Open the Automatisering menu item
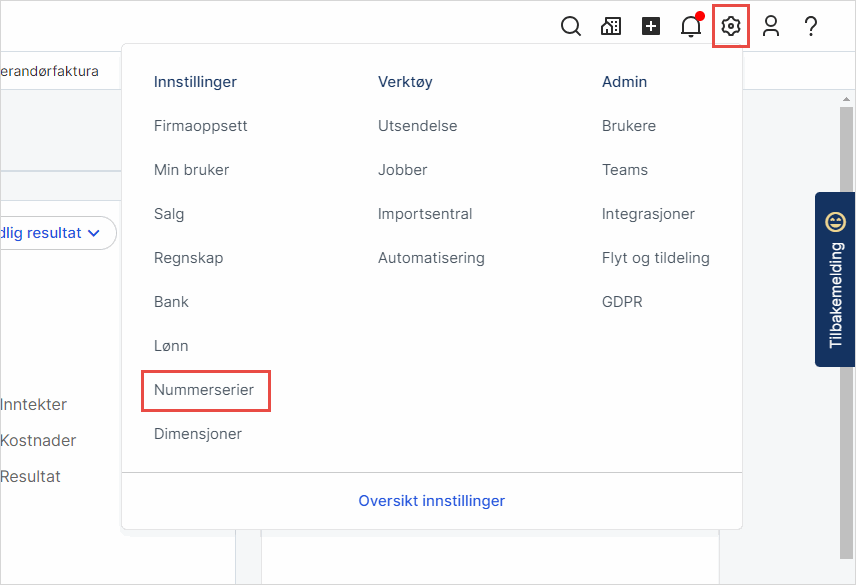Image resolution: width=856 pixels, height=585 pixels. 431,258
